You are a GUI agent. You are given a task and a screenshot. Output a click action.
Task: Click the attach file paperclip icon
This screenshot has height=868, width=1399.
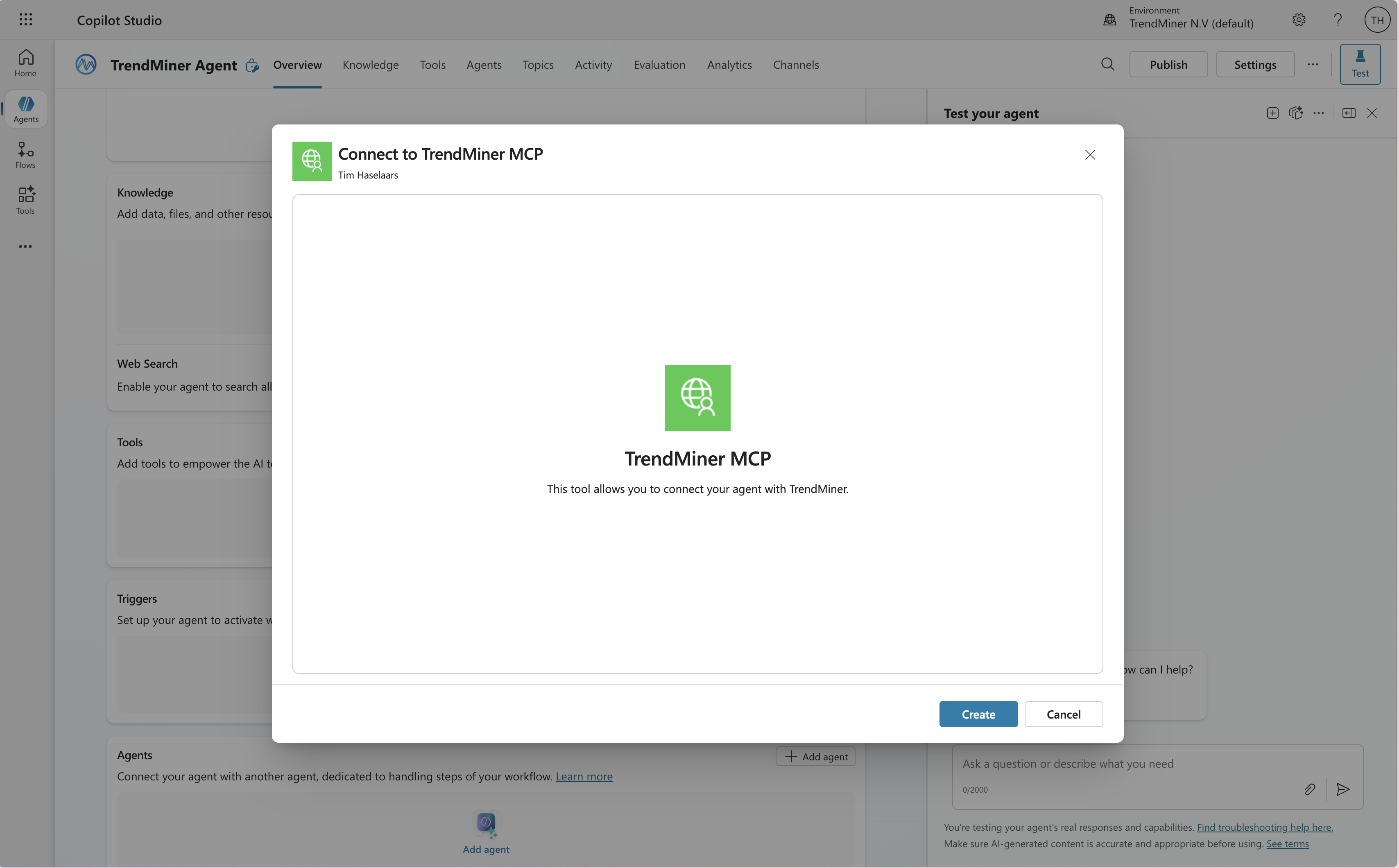[1309, 789]
